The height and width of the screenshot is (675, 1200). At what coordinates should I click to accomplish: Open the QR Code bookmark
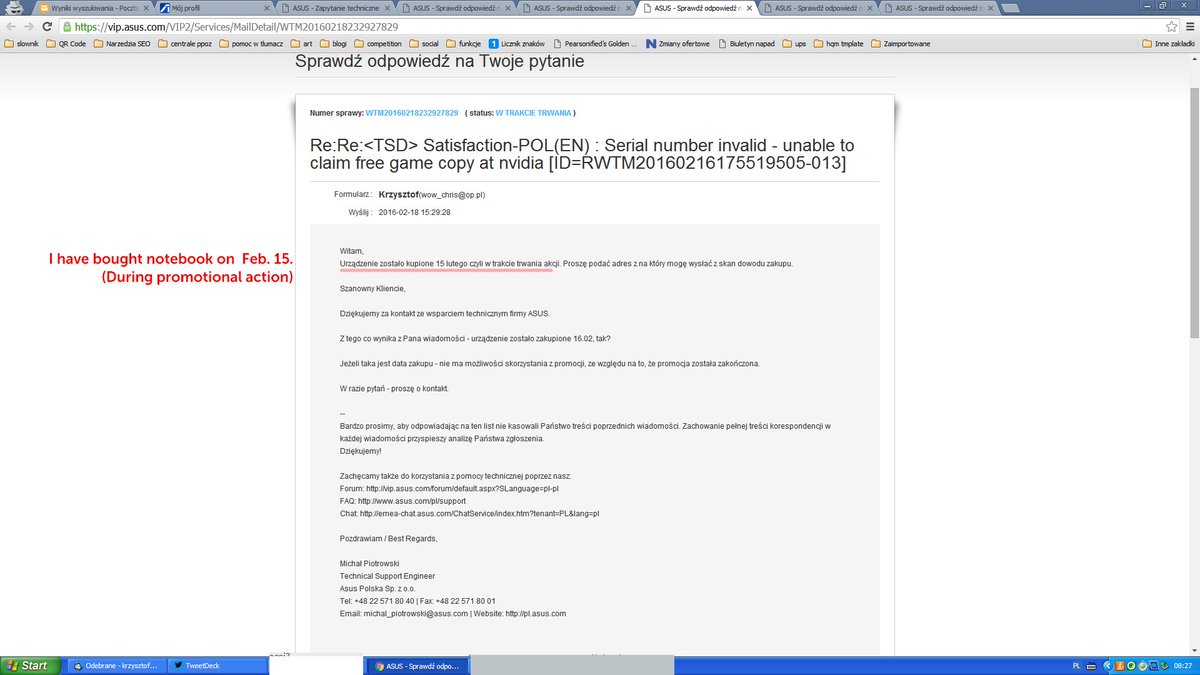pos(65,44)
